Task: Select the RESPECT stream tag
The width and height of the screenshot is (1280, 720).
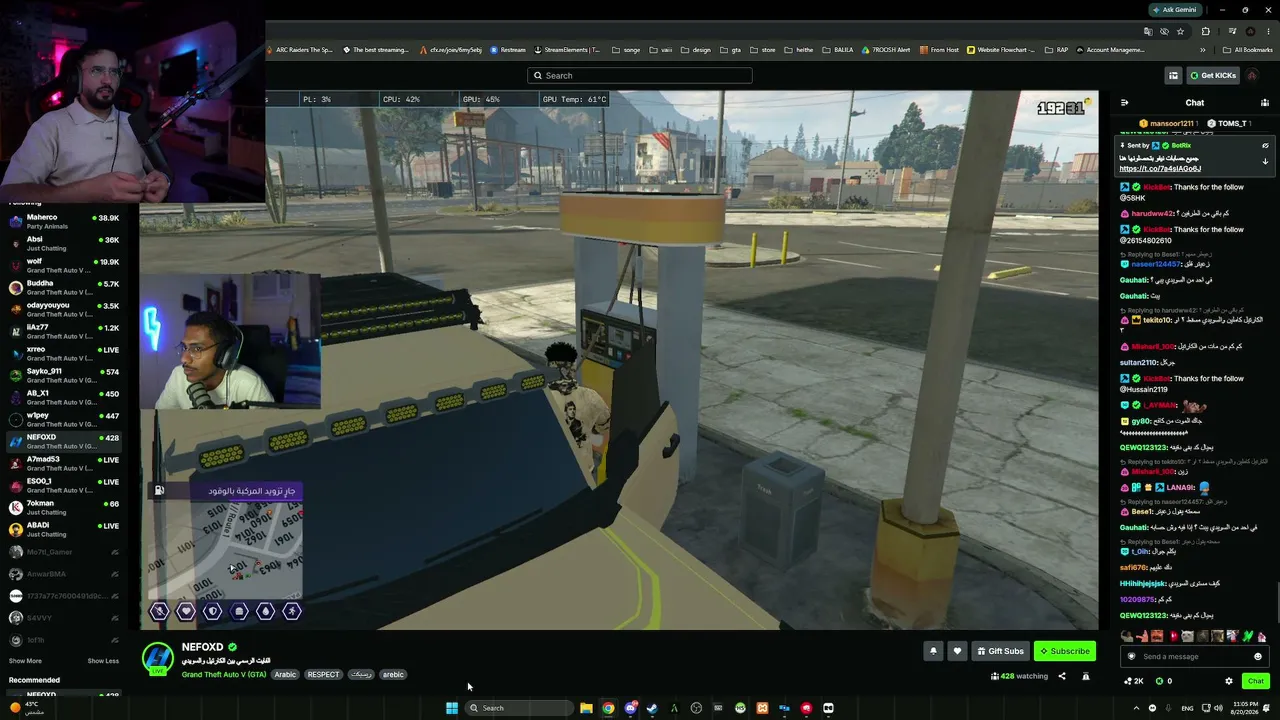Action: (323, 674)
